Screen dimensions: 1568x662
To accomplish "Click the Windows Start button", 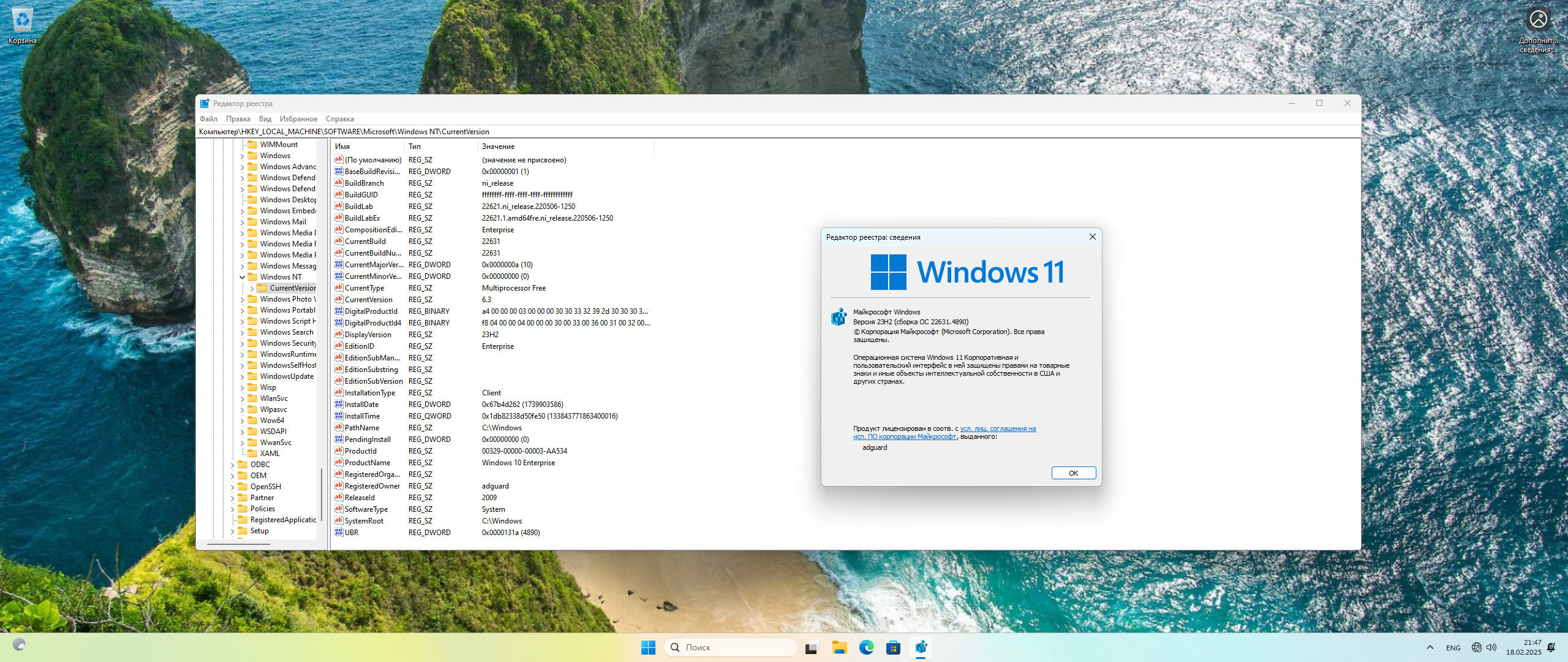I will click(x=648, y=647).
